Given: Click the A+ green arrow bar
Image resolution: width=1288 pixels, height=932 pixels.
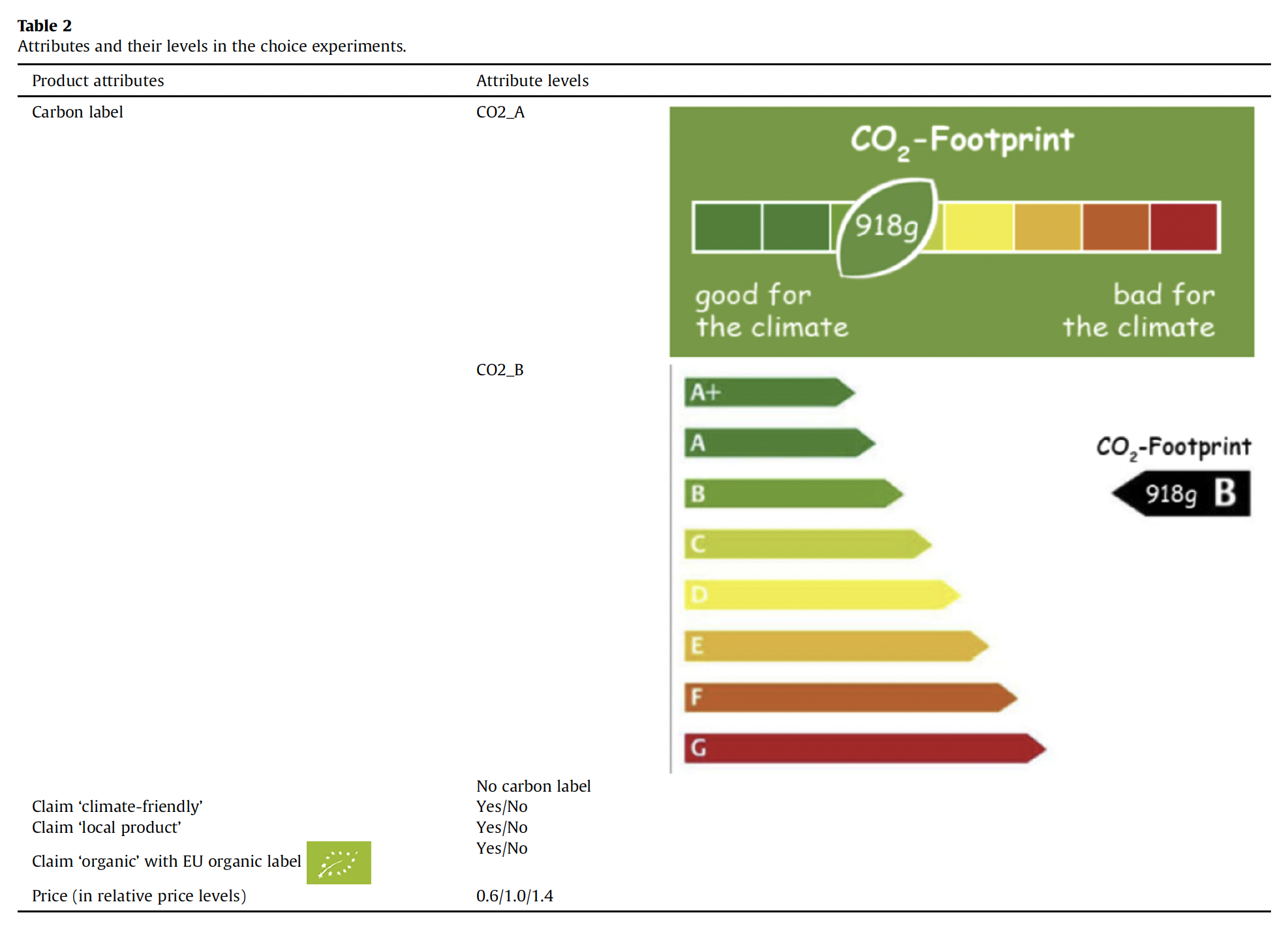Looking at the screenshot, I should click(768, 392).
